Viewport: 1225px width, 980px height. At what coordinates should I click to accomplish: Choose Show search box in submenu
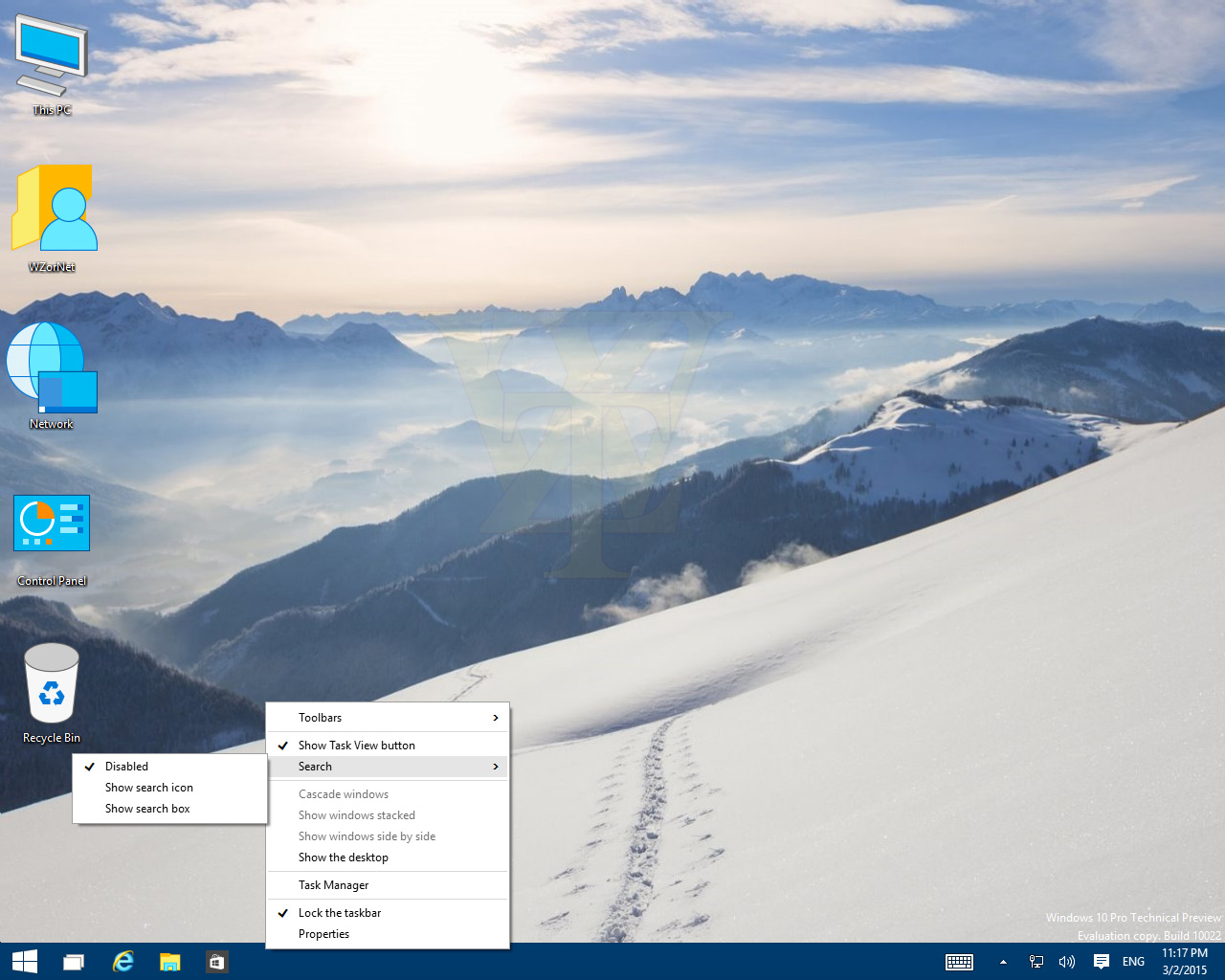coord(147,809)
